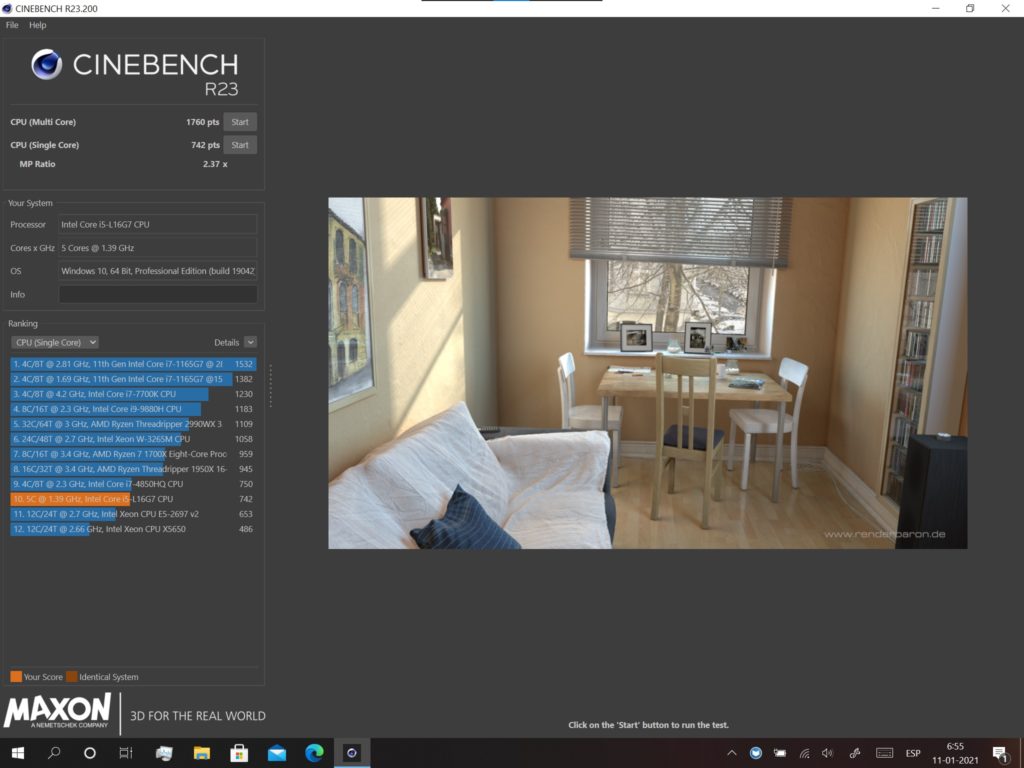The image size is (1024, 768).
Task: Launch File Explorer from the taskbar
Action: [202, 752]
